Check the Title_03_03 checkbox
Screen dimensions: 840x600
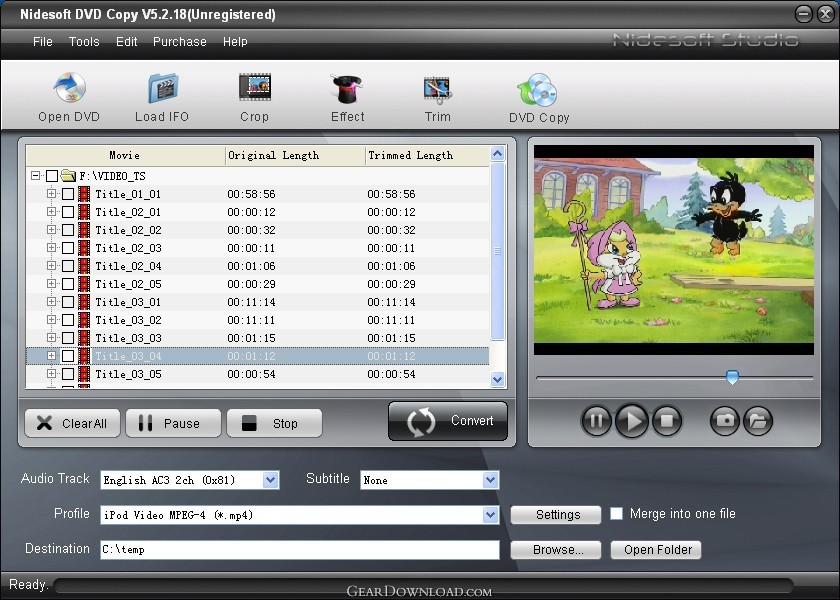coord(68,338)
